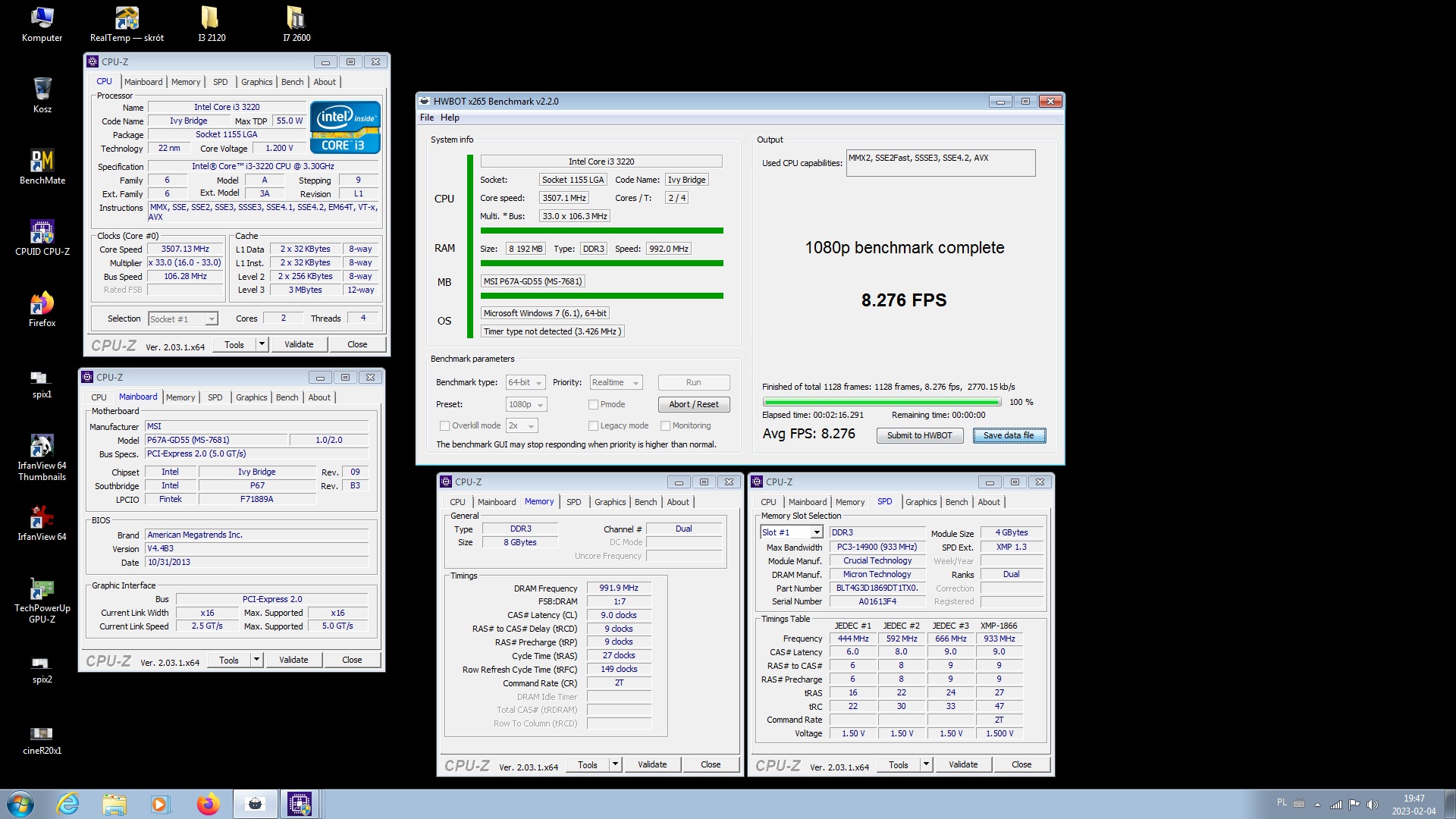Toggle the Pmode checkbox

click(x=593, y=404)
